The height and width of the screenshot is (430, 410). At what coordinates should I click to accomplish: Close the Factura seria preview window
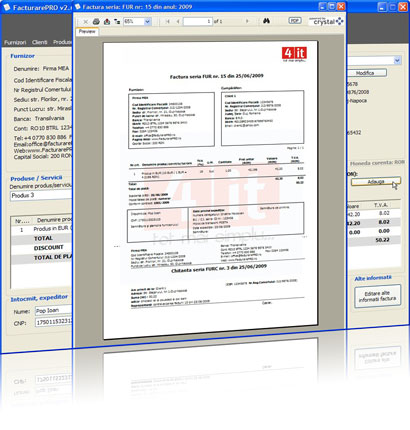coord(341,6)
